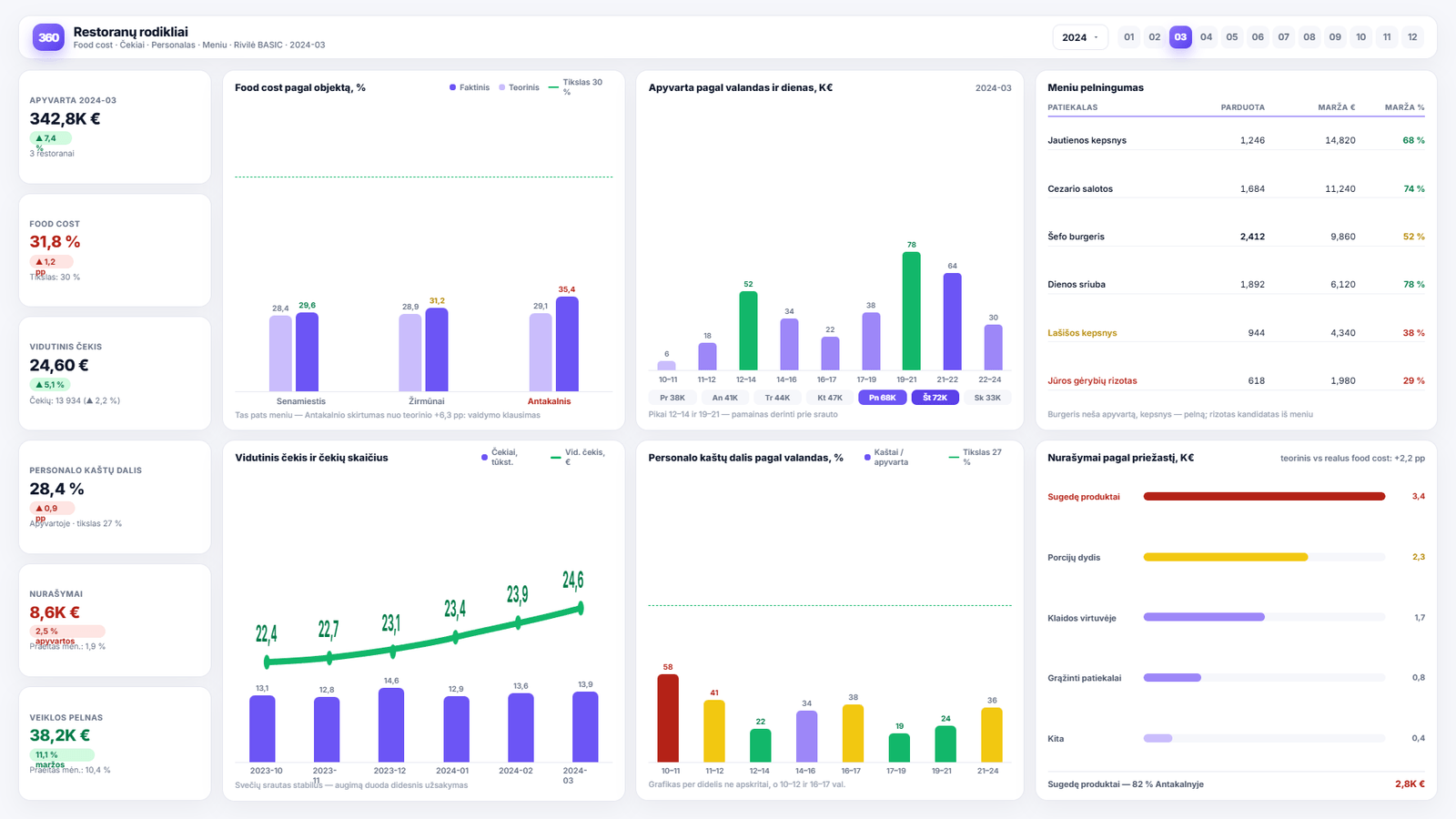The width and height of the screenshot is (1456, 819).
Task: Click the Pr 38K day chip
Action: pyautogui.click(x=672, y=398)
